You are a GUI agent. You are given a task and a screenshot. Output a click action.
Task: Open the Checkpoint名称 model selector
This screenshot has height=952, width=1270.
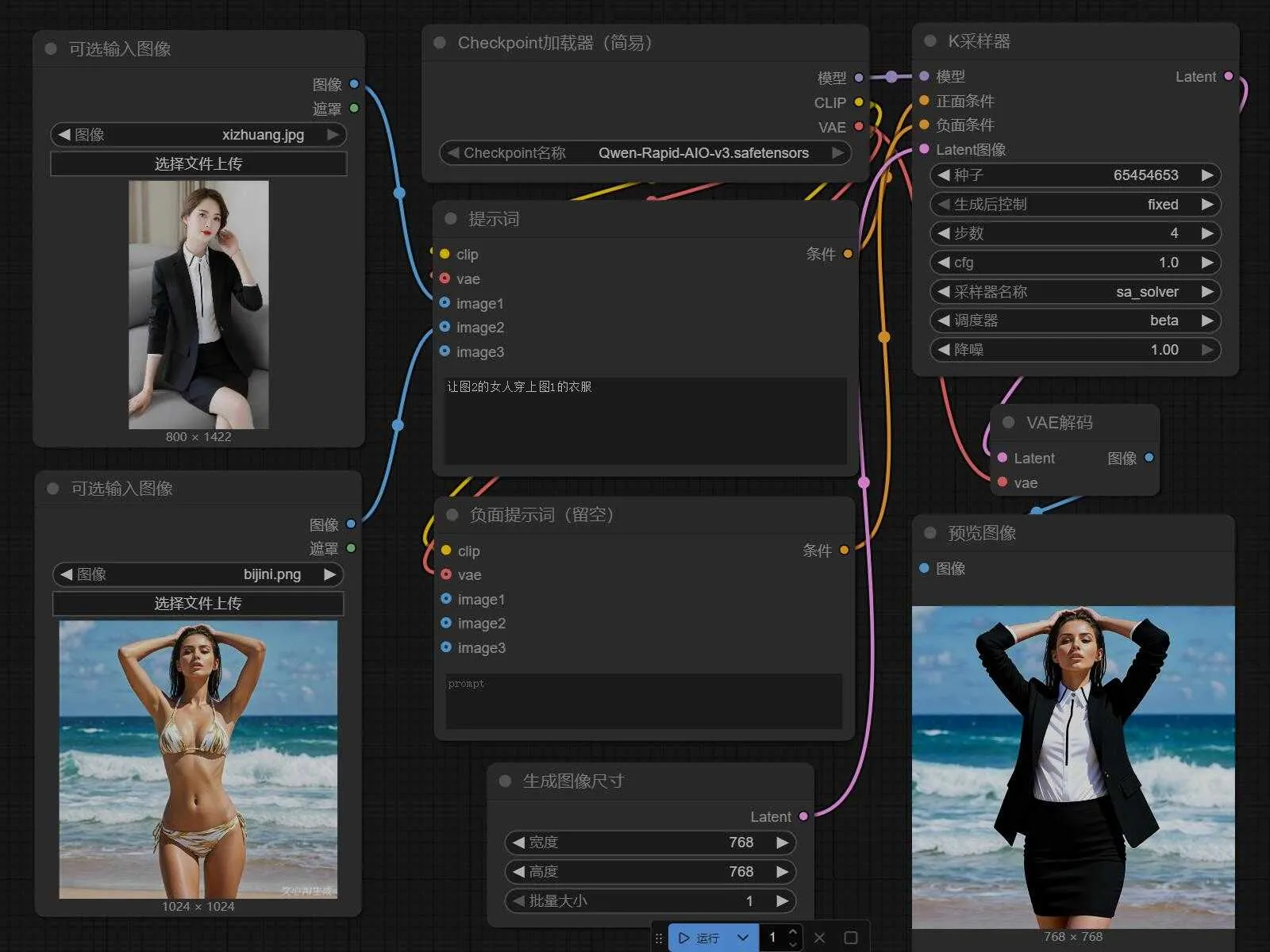coord(645,153)
